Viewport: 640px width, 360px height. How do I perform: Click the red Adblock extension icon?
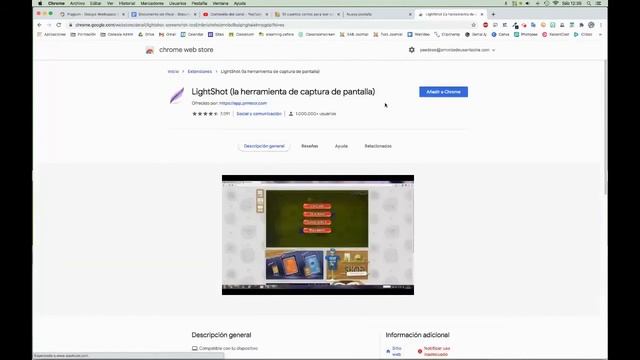point(485,25)
